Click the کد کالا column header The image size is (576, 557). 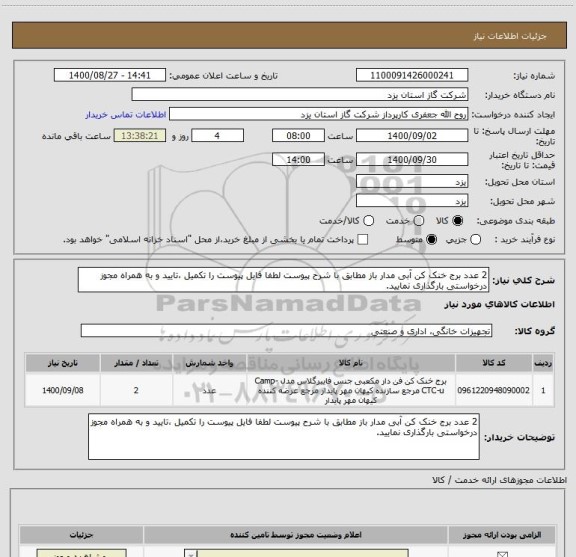point(494,363)
